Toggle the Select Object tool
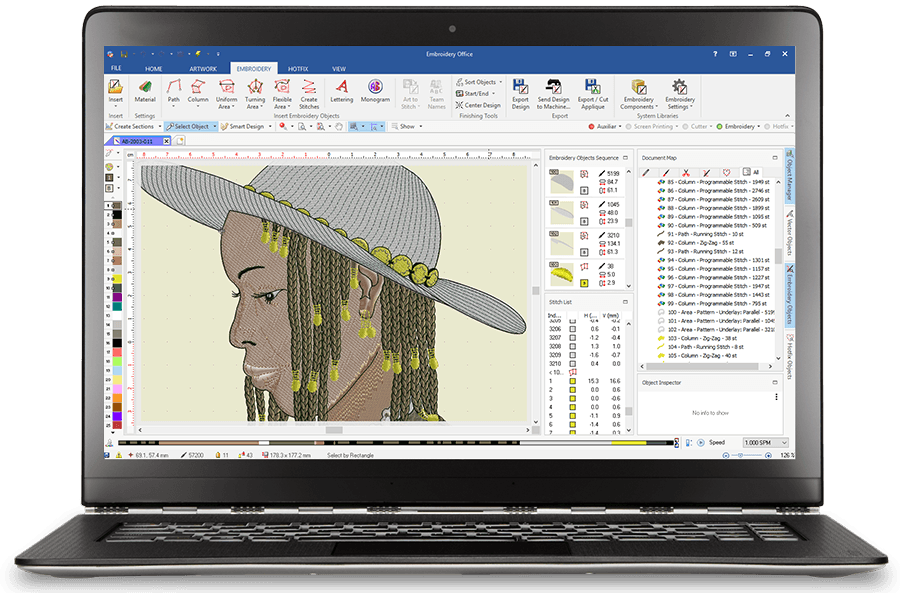 coord(189,127)
